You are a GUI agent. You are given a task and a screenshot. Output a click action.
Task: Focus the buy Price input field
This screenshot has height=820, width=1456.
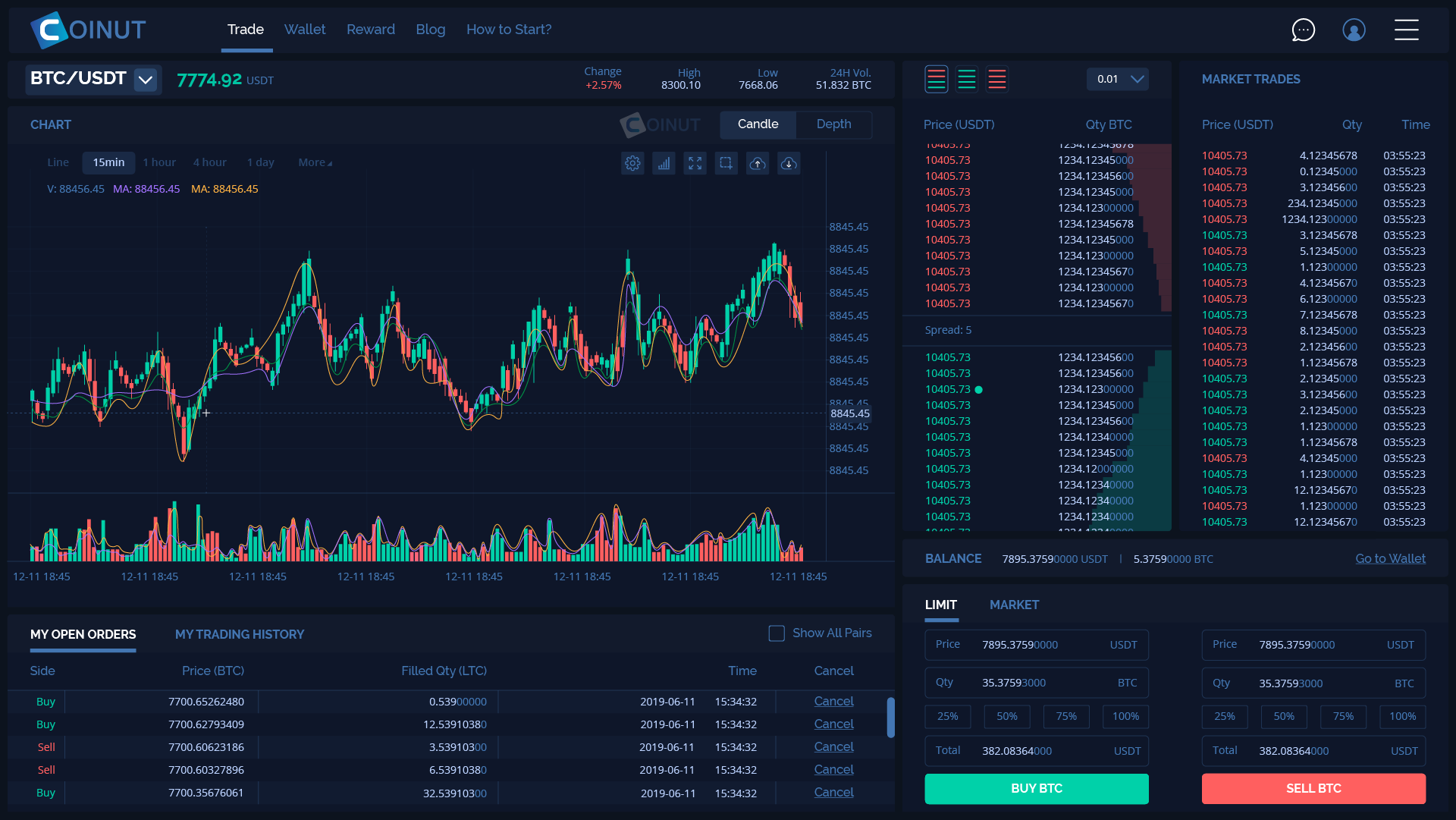pyautogui.click(x=1037, y=645)
